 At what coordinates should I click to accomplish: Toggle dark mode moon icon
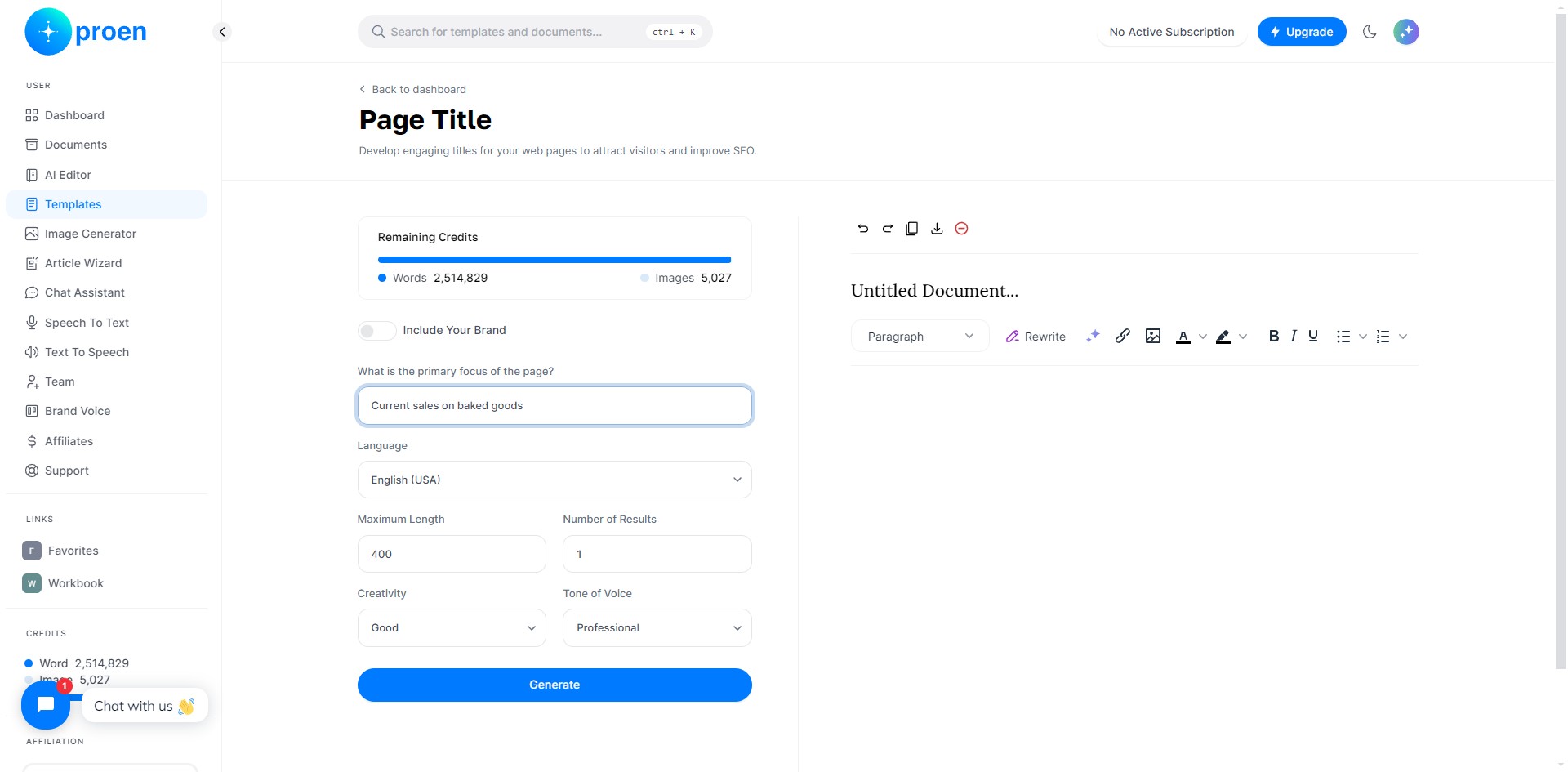(x=1370, y=32)
